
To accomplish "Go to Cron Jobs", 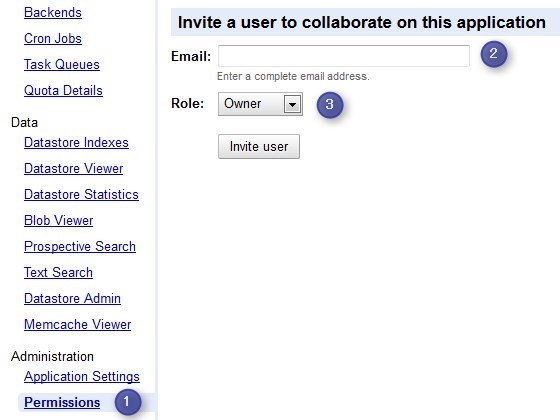I will coord(53,39).
